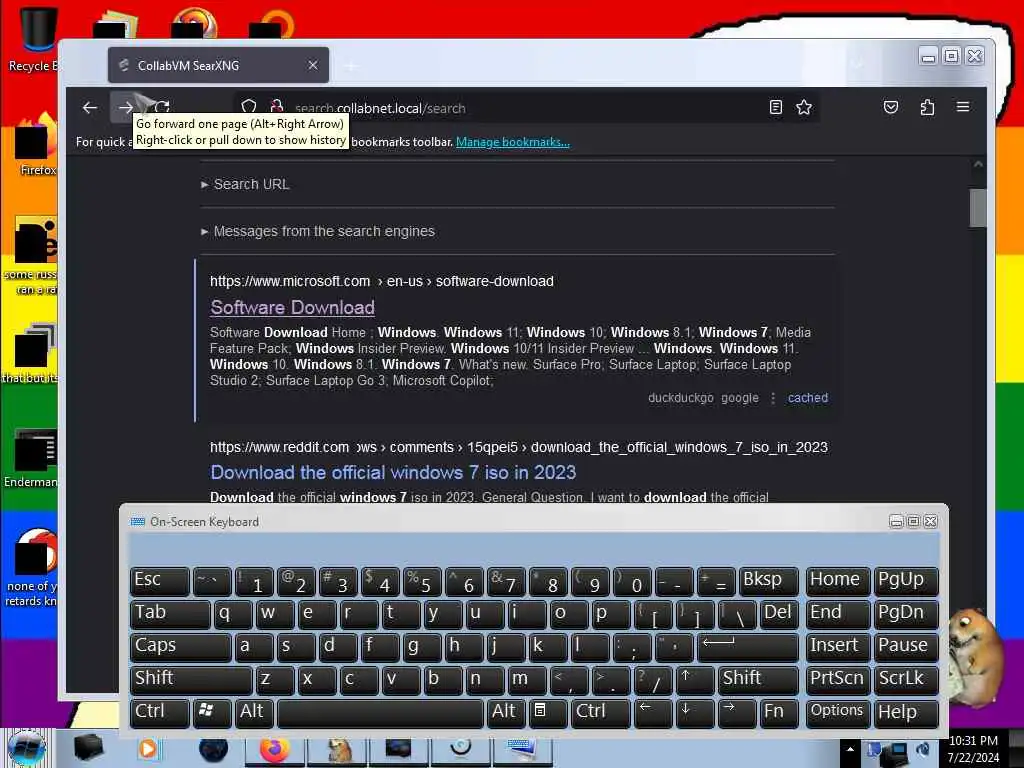Click the PgDn key on the keyboard
1024x768 pixels.
pos(906,613)
